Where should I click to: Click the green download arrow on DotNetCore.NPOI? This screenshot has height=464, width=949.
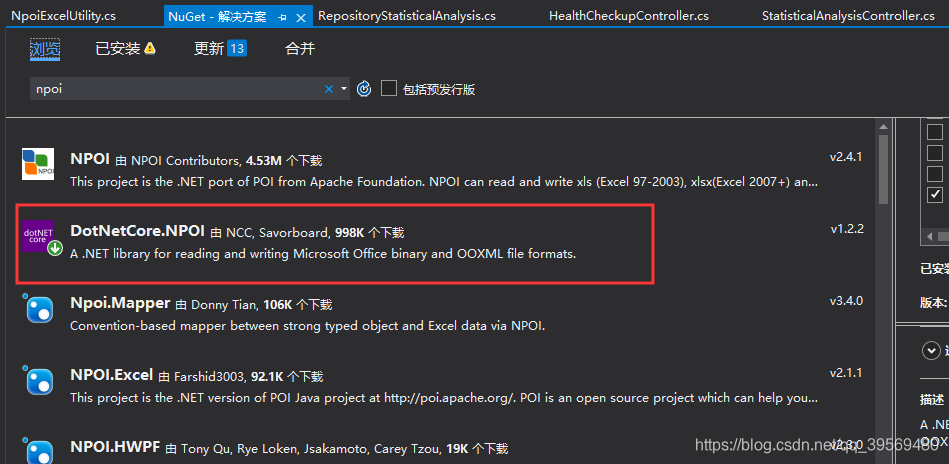(55, 248)
